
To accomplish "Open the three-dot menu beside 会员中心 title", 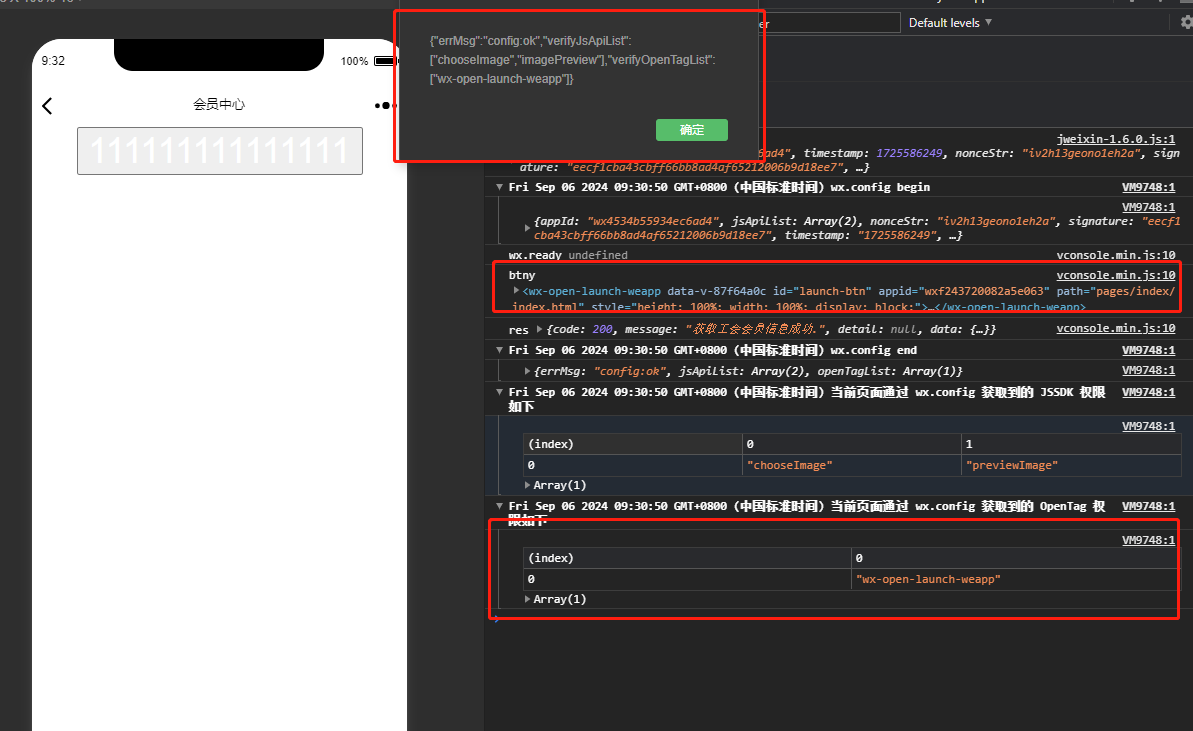I will (x=385, y=106).
